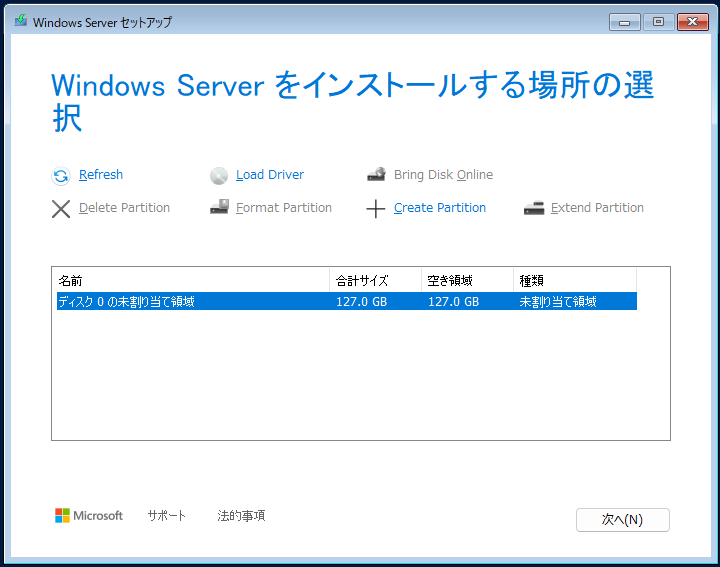Click the Windows Server setup title bar icon

21,21
